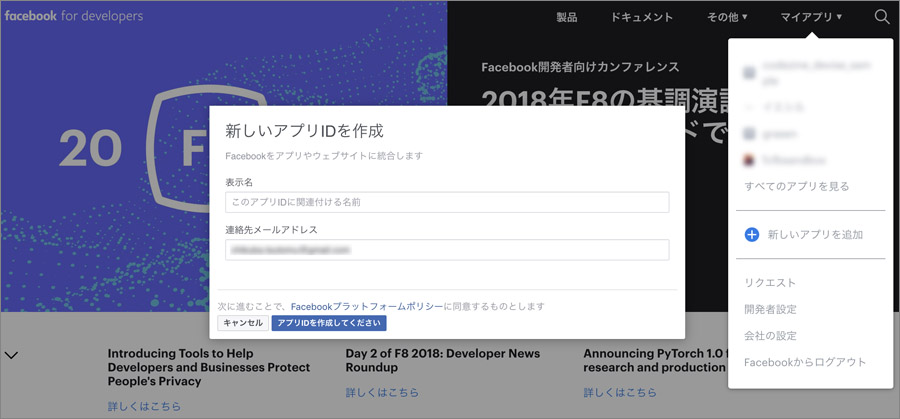This screenshot has height=419, width=900.
Task: Open the Facebookプラットフォームポリシー link
Action: point(367,307)
